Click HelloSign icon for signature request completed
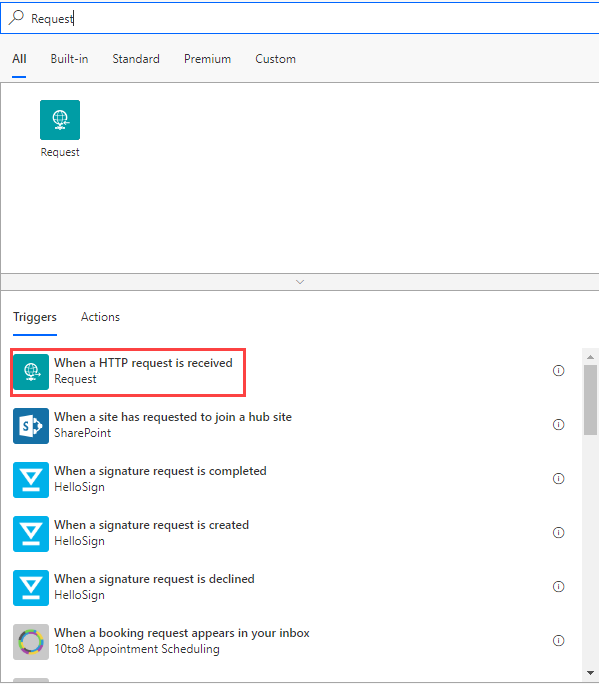The height and width of the screenshot is (684, 599). (31, 480)
